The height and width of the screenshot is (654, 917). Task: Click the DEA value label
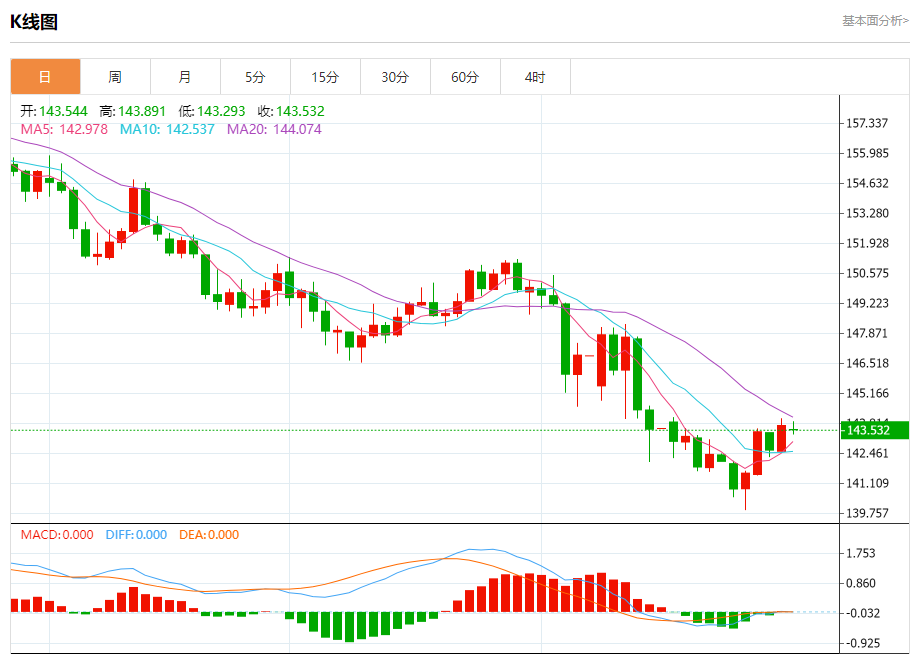click(209, 535)
